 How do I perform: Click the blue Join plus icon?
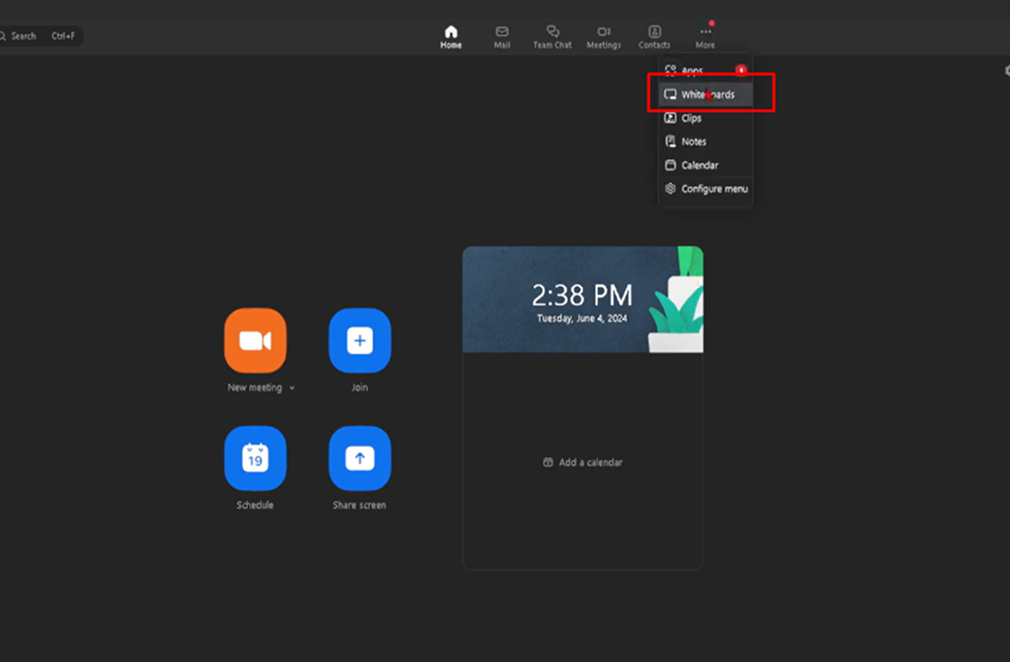click(x=359, y=341)
